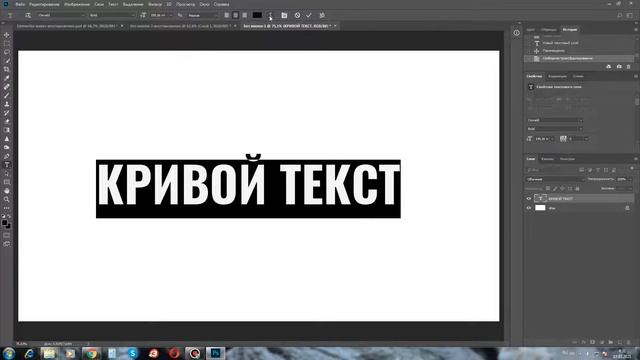Select the Gradient tool

tap(7, 130)
